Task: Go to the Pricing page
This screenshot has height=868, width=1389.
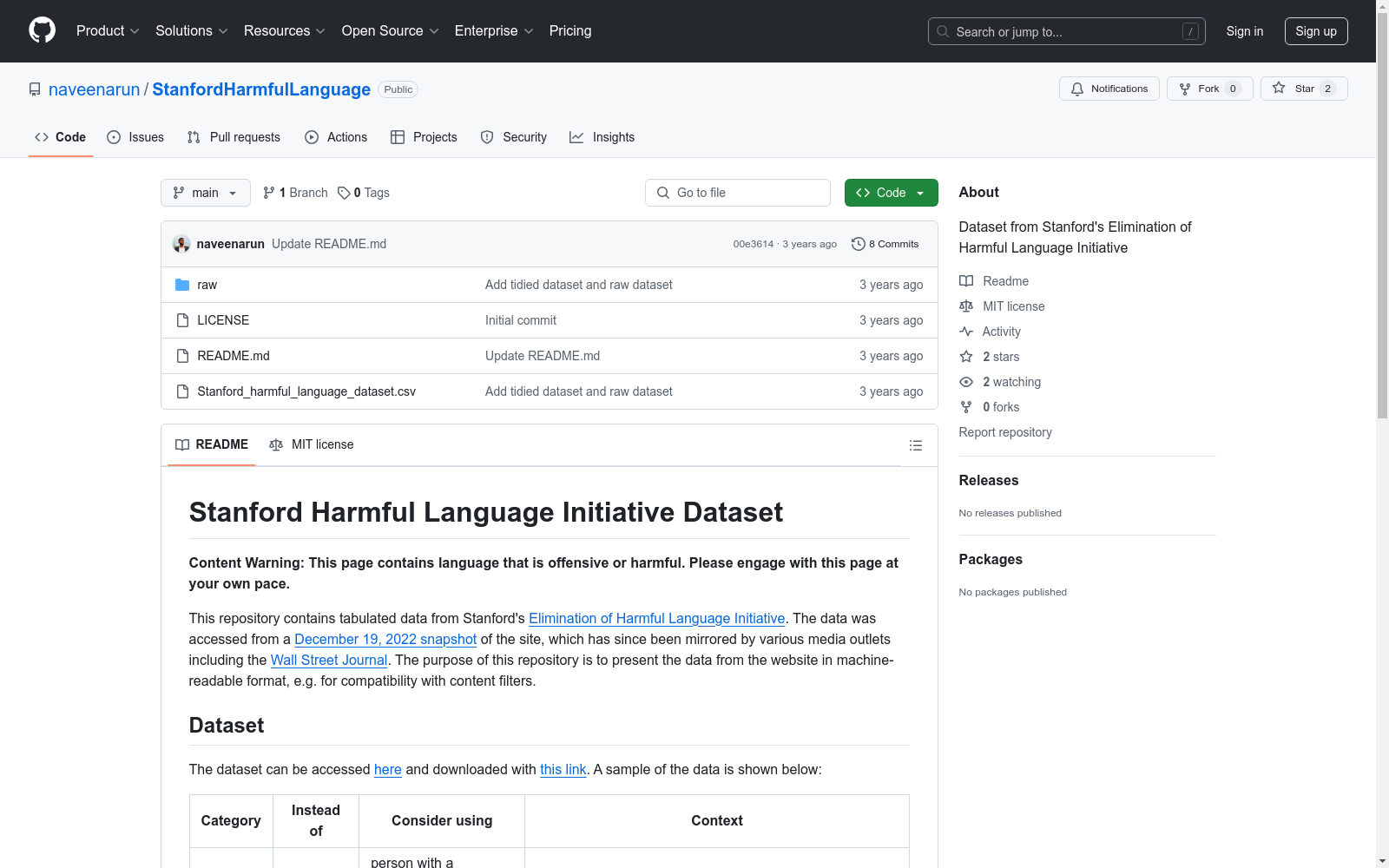Action: (x=570, y=31)
